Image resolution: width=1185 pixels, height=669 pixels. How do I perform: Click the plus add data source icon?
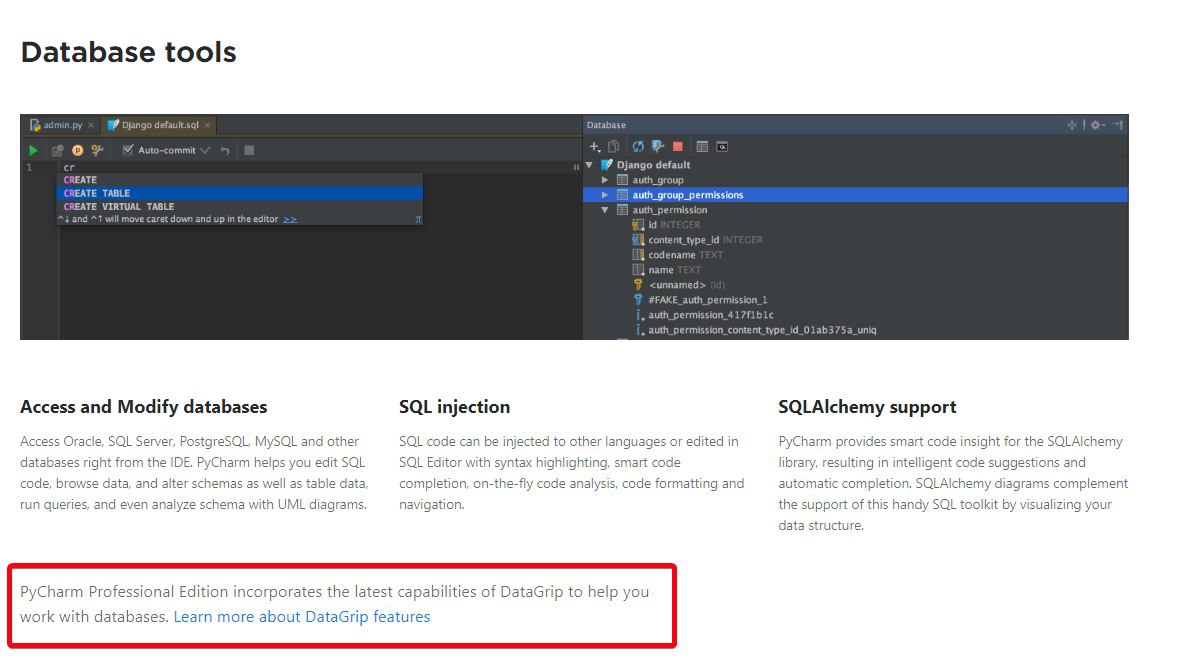(595, 147)
